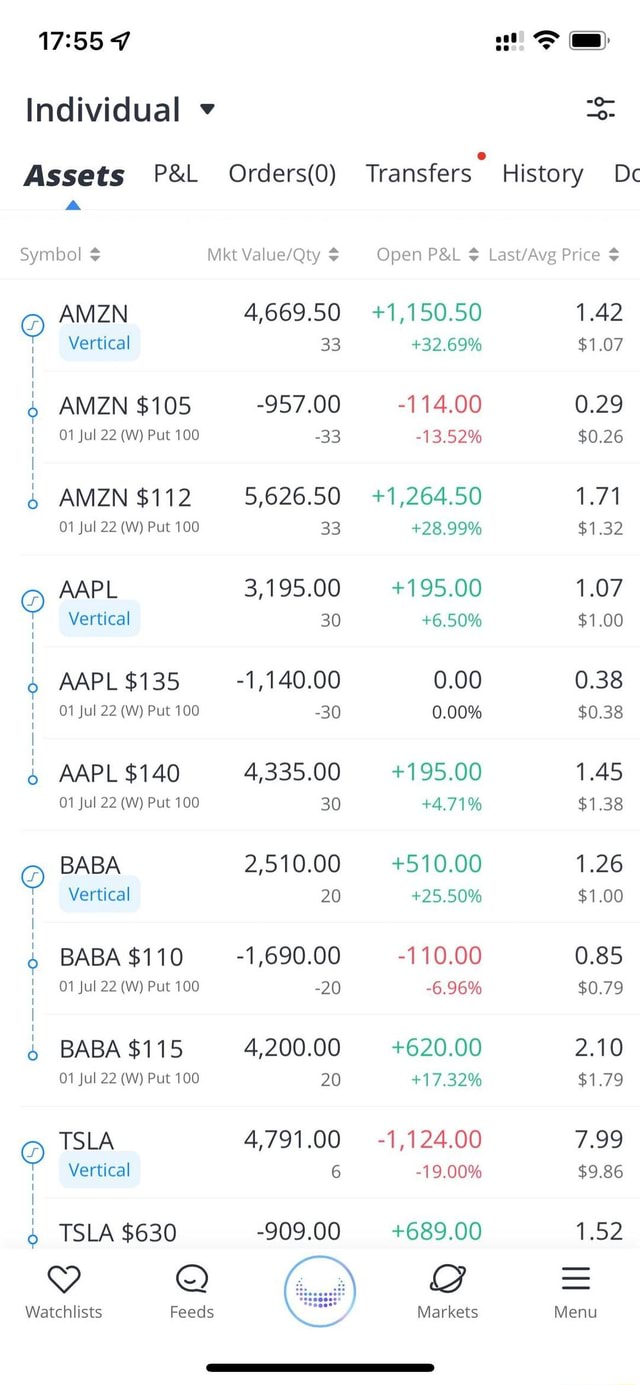The image size is (640, 1385).
Task: View the Transfers tab with notification dot
Action: [419, 173]
